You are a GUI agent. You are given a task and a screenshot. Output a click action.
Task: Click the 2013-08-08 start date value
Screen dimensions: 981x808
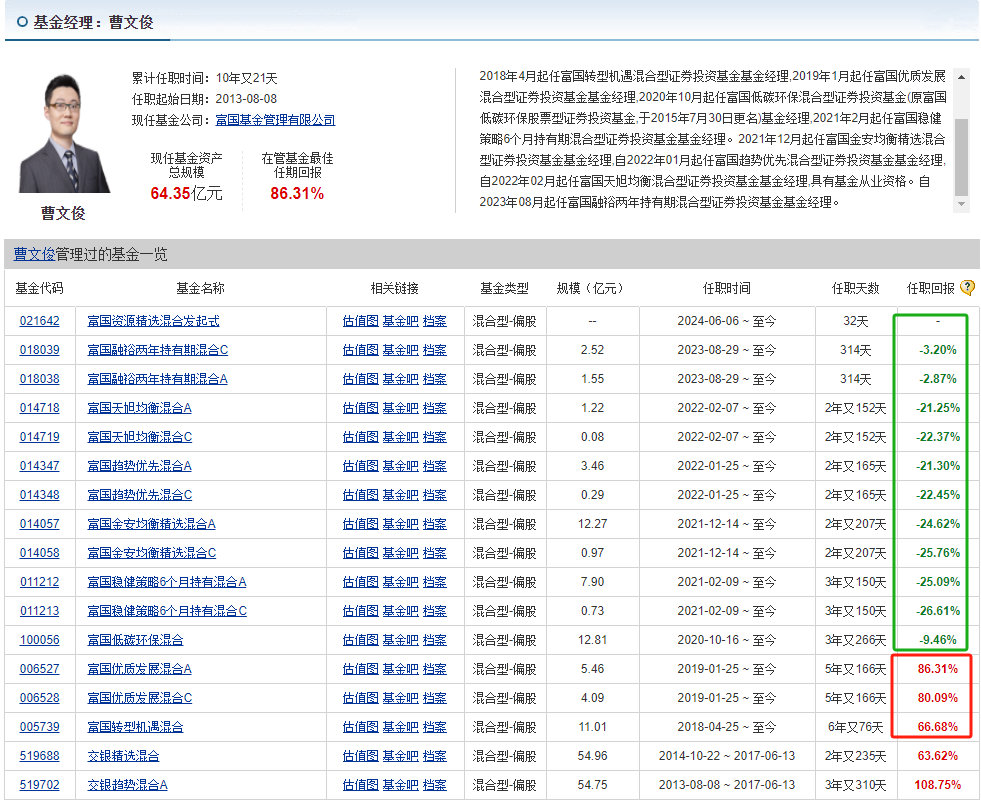pyautogui.click(x=246, y=99)
